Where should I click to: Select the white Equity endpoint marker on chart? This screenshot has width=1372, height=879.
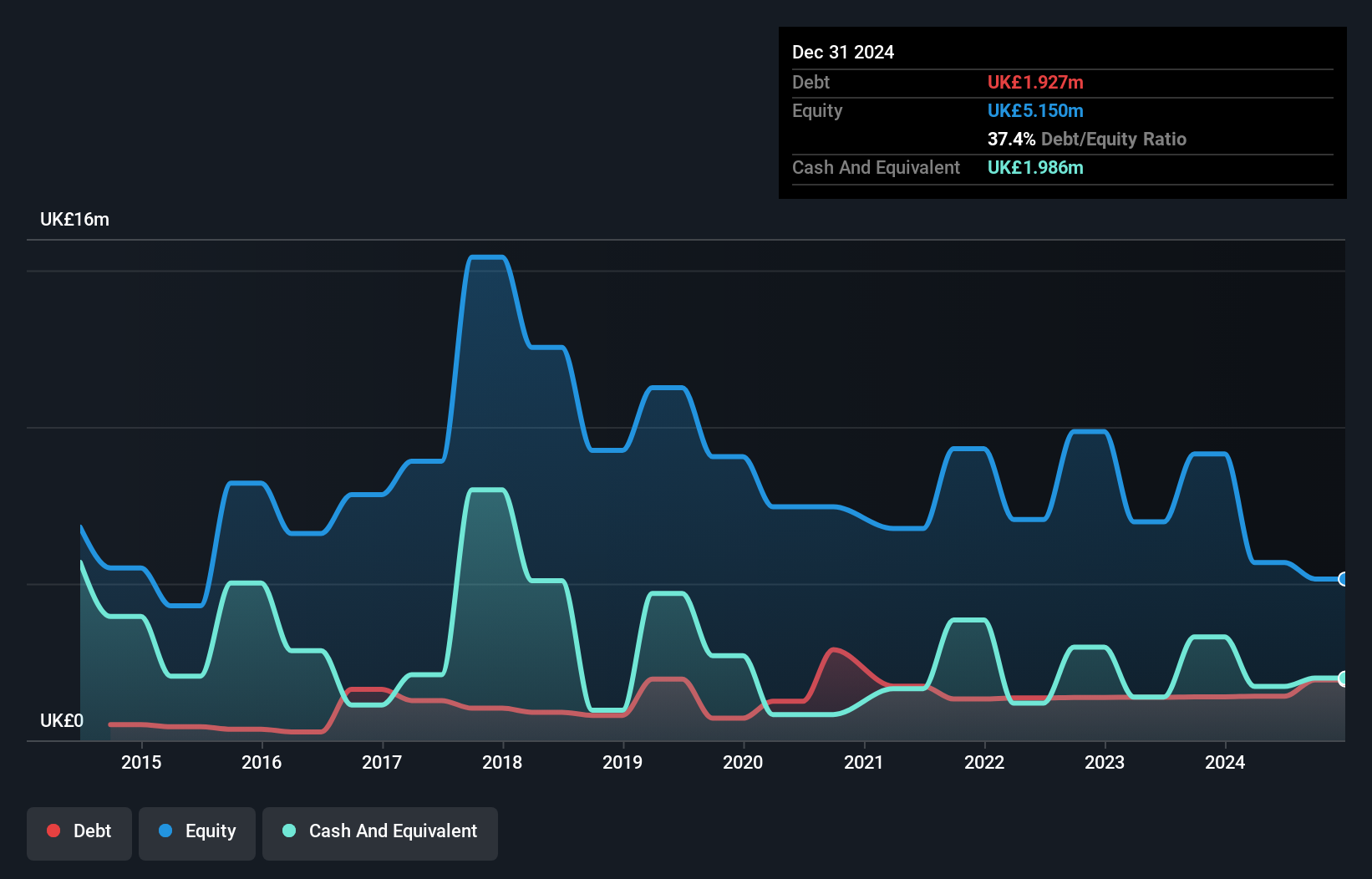(x=1342, y=579)
